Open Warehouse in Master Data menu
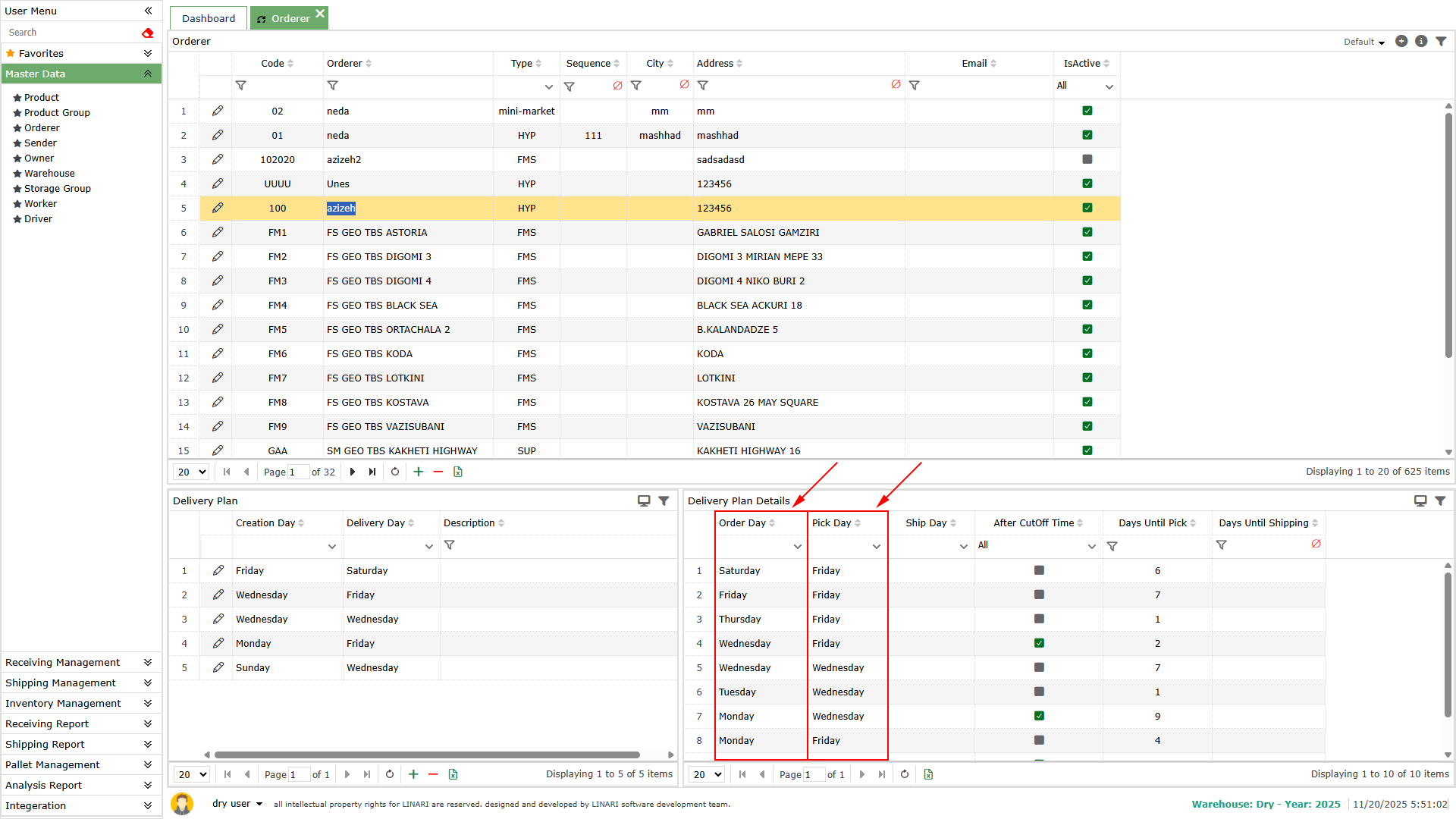 tap(49, 173)
